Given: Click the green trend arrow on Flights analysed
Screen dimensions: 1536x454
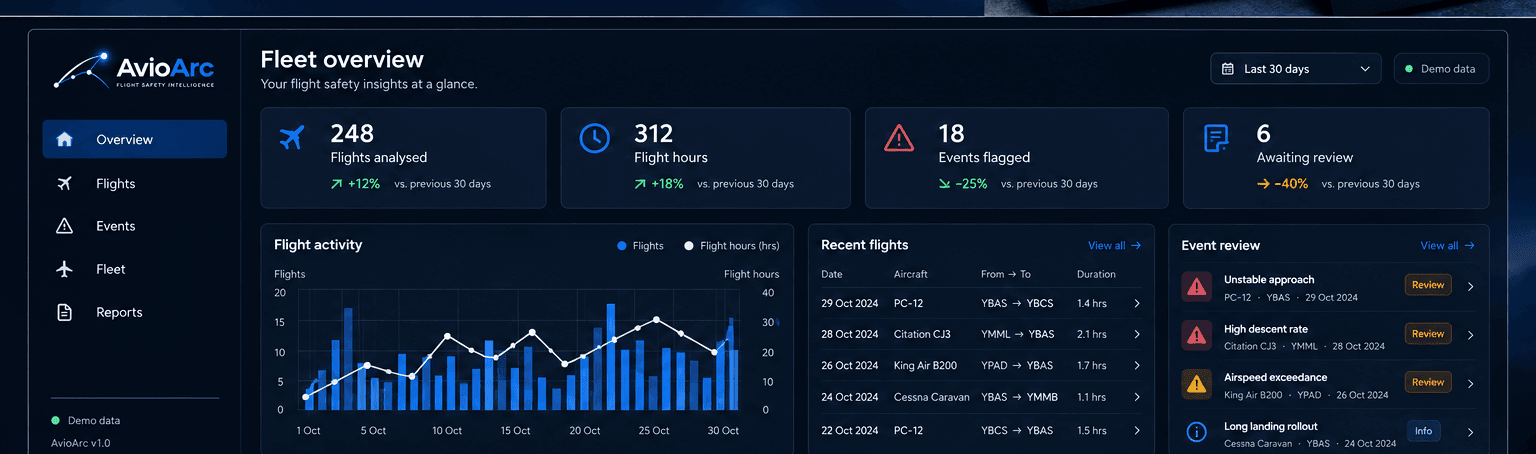Looking at the screenshot, I should point(337,184).
